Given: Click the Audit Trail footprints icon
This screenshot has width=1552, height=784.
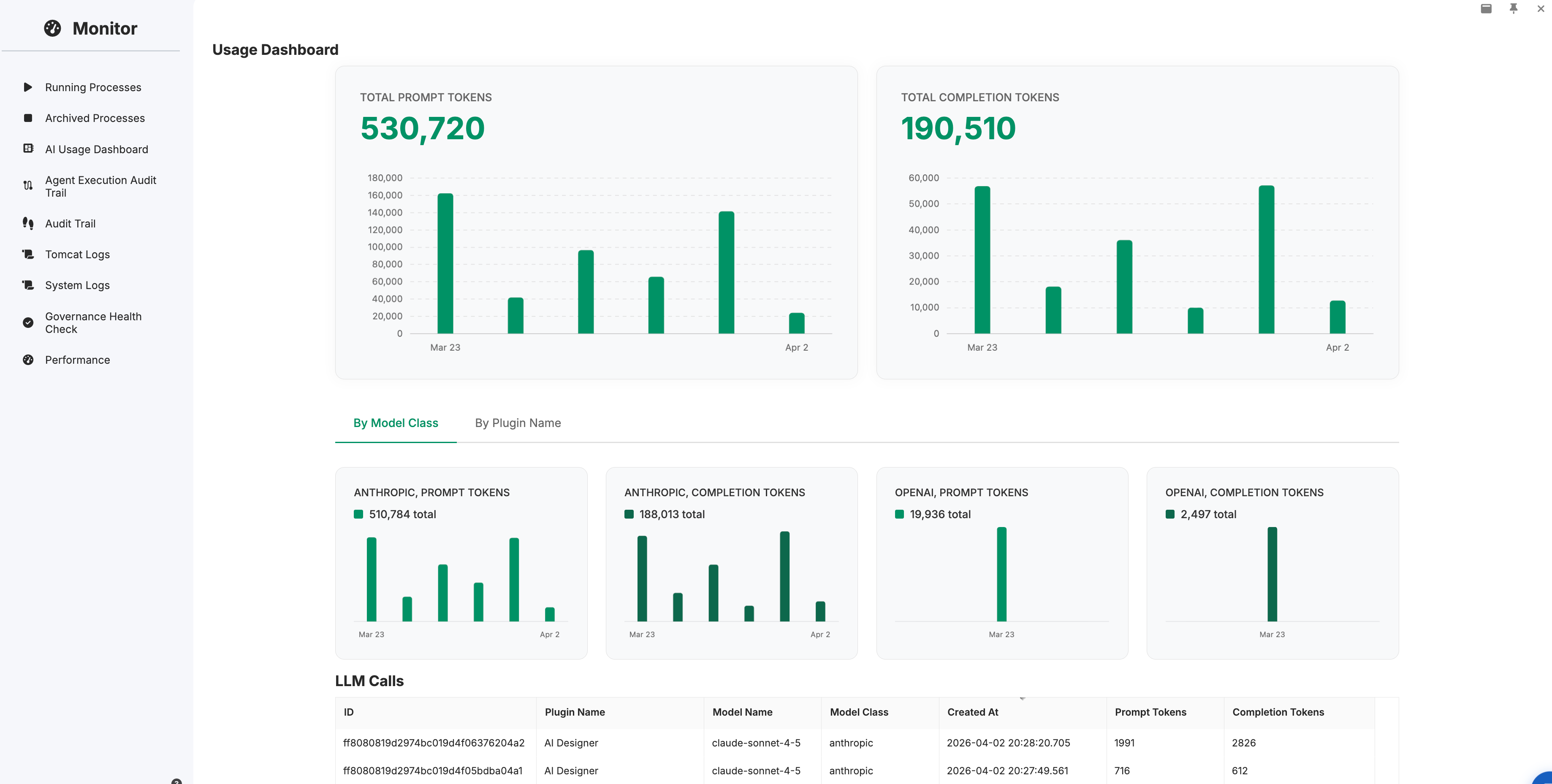Looking at the screenshot, I should point(28,223).
